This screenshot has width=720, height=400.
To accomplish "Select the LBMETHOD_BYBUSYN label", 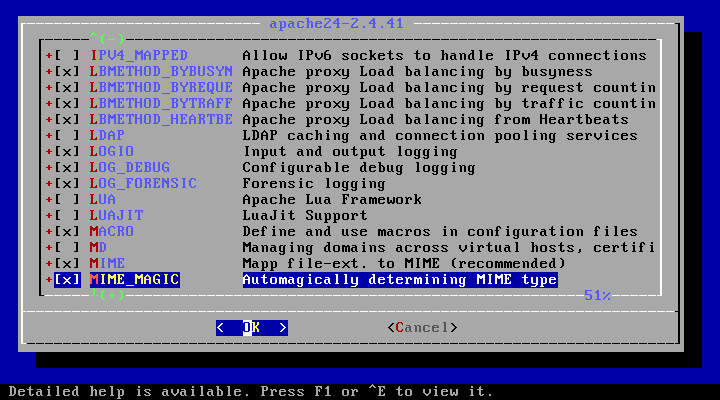I will pyautogui.click(x=161, y=72).
